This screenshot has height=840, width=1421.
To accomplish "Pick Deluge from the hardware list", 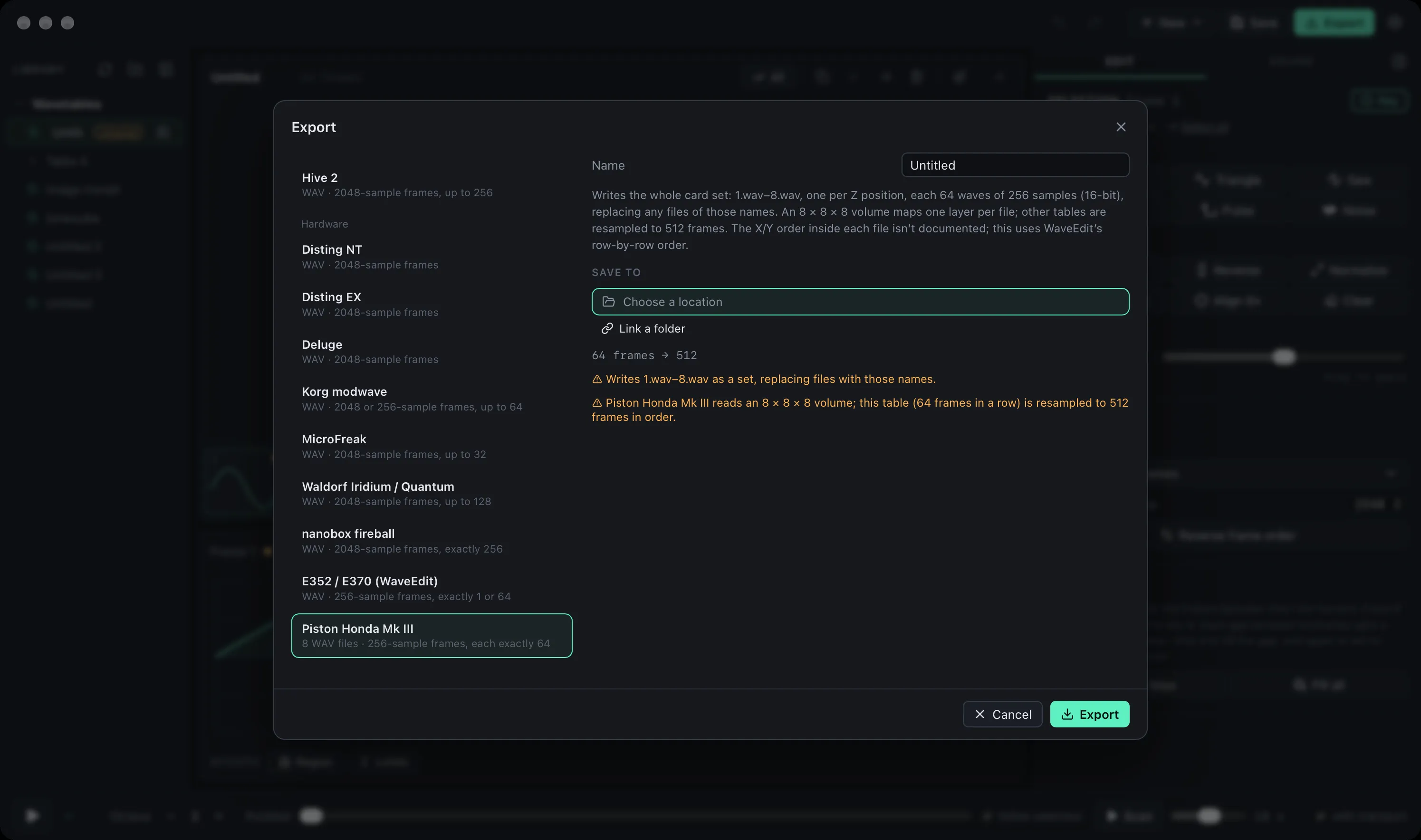I will pyautogui.click(x=432, y=352).
